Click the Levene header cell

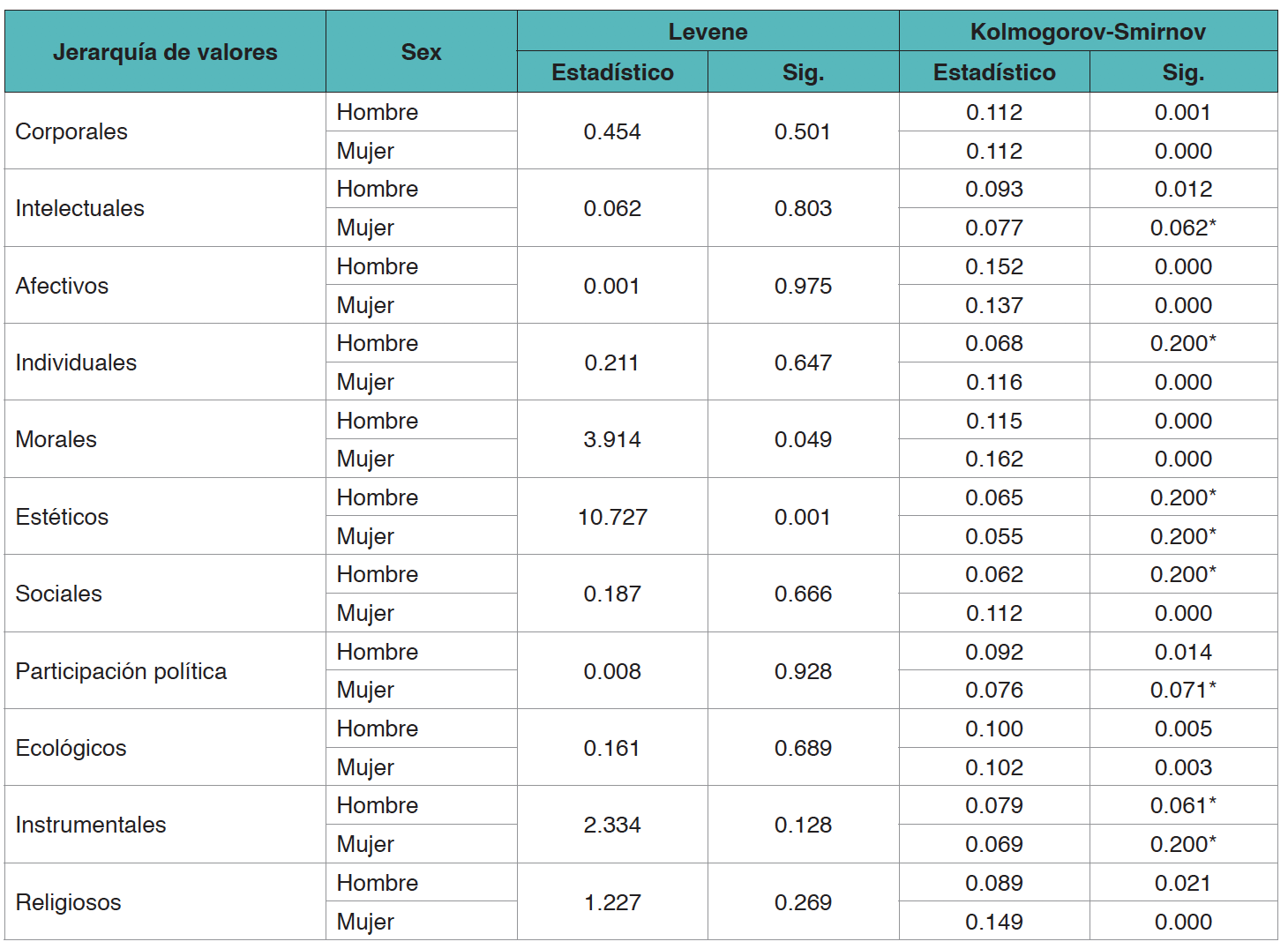tap(708, 32)
